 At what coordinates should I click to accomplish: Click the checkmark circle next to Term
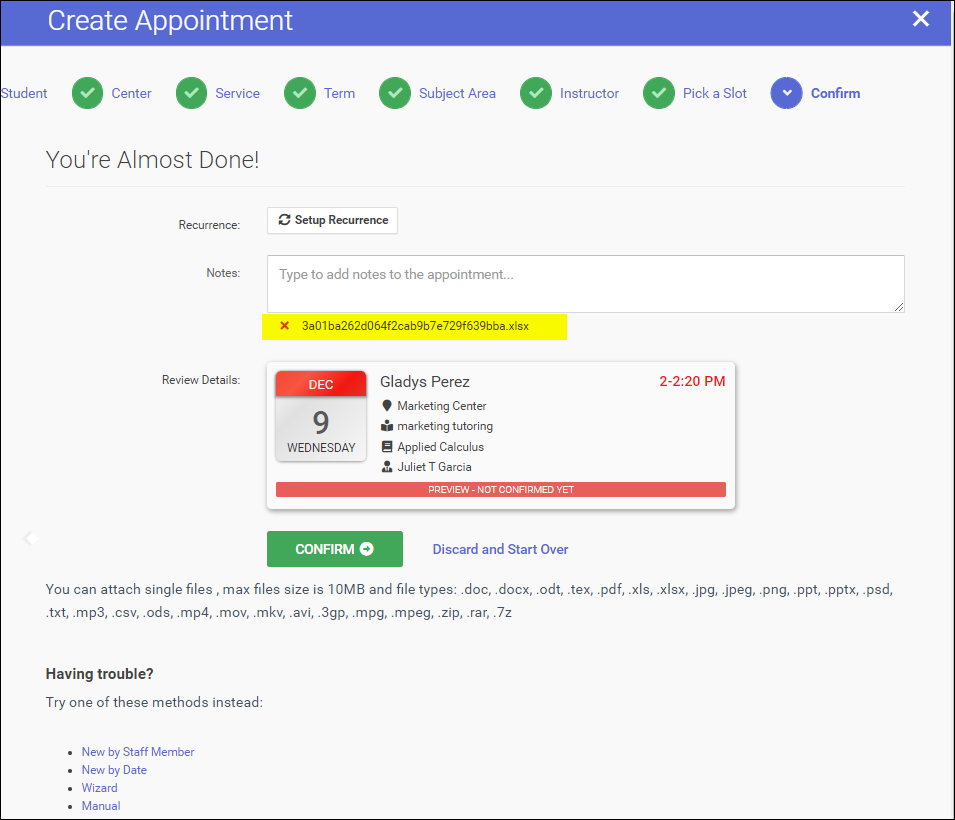point(300,93)
